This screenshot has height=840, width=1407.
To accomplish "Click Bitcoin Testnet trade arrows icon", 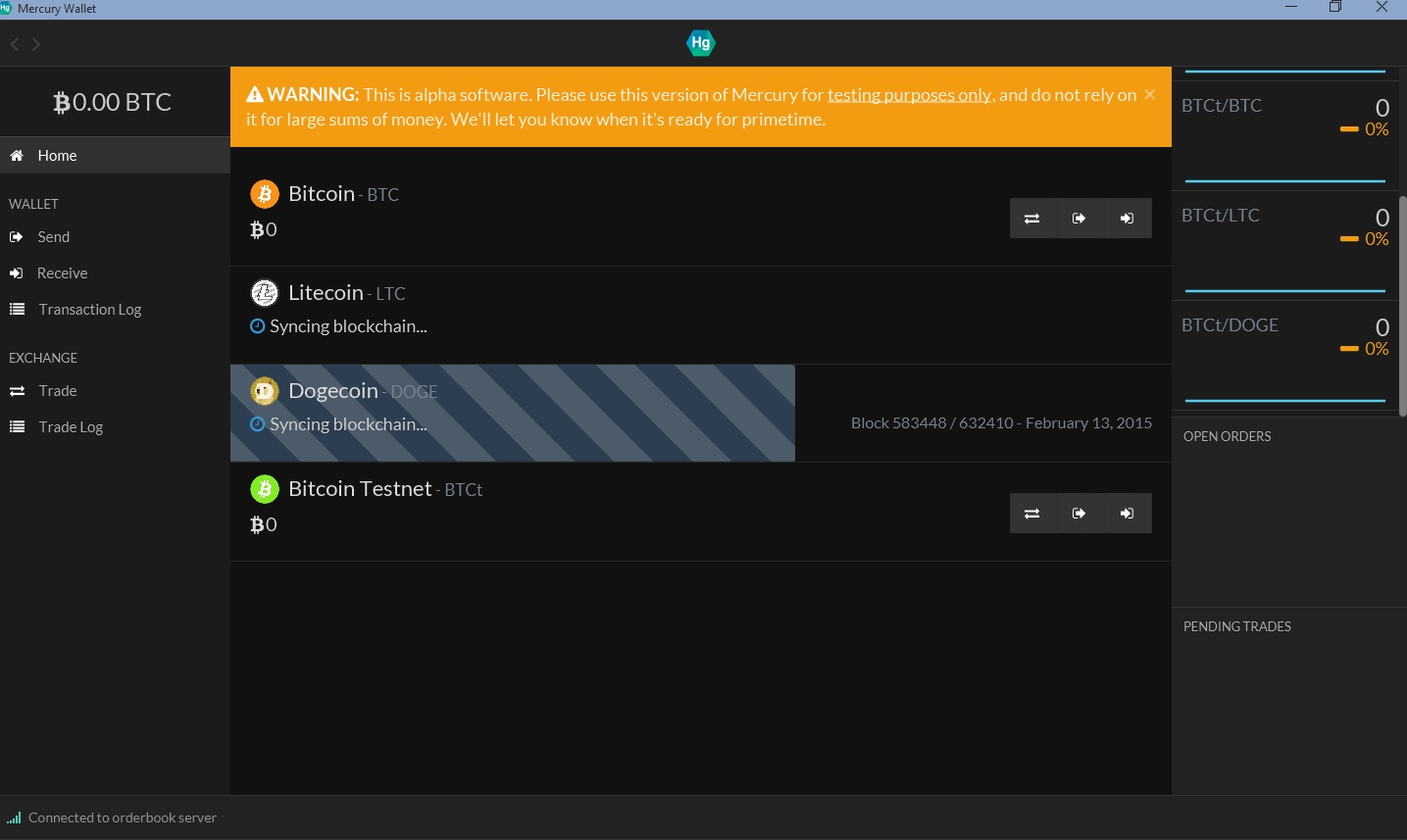I will point(1032,514).
